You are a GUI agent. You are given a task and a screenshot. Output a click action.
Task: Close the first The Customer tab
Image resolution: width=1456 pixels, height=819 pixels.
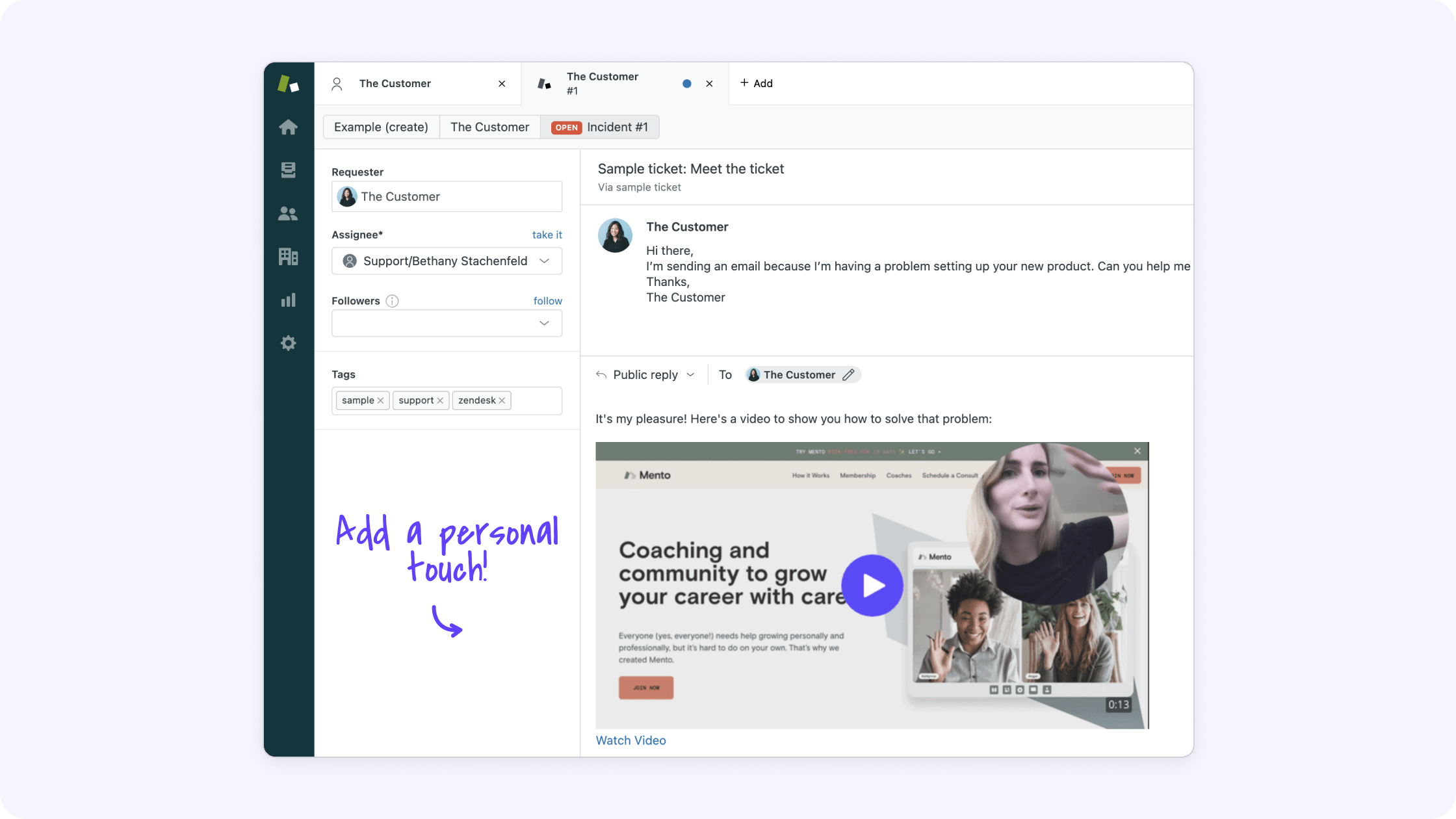[x=502, y=83]
